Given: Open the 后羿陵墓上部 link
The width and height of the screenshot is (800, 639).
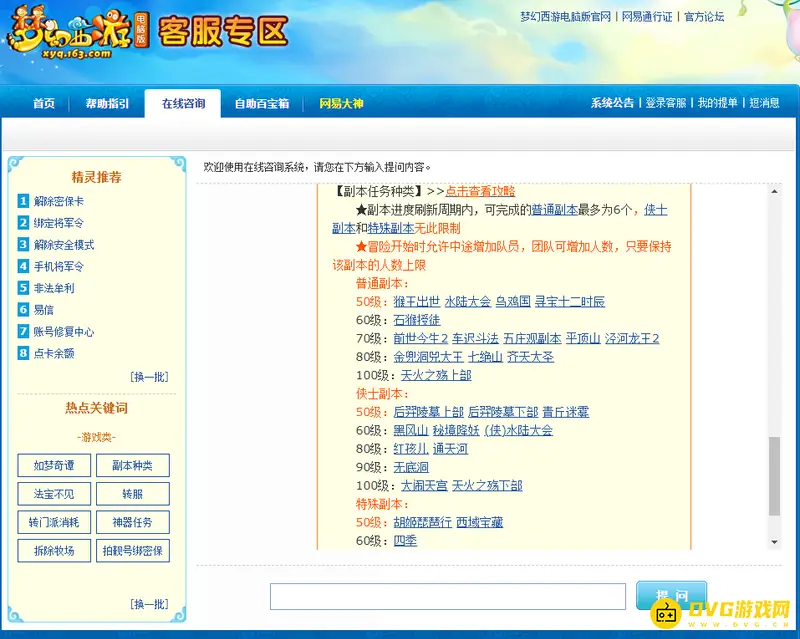Looking at the screenshot, I should 429,412.
